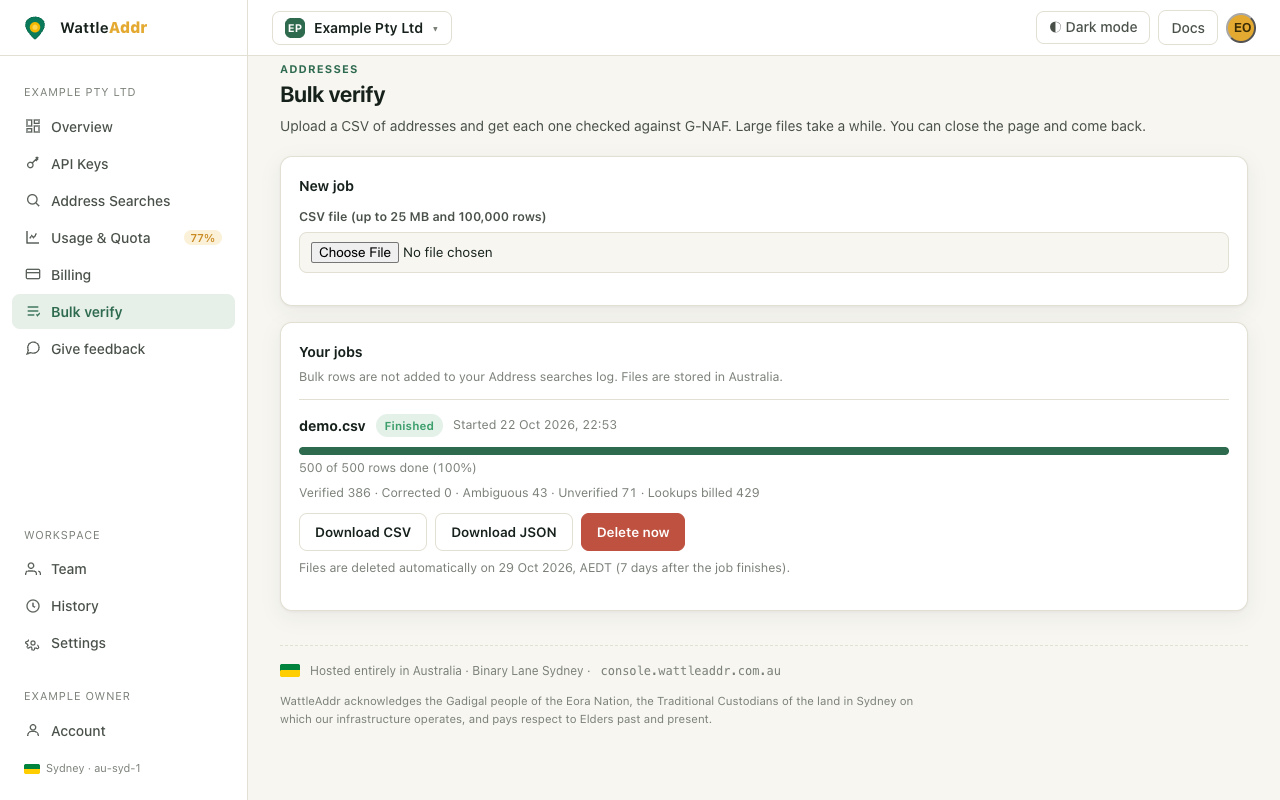Open Settings label in sidebar
The height and width of the screenshot is (800, 1280).
click(x=78, y=643)
